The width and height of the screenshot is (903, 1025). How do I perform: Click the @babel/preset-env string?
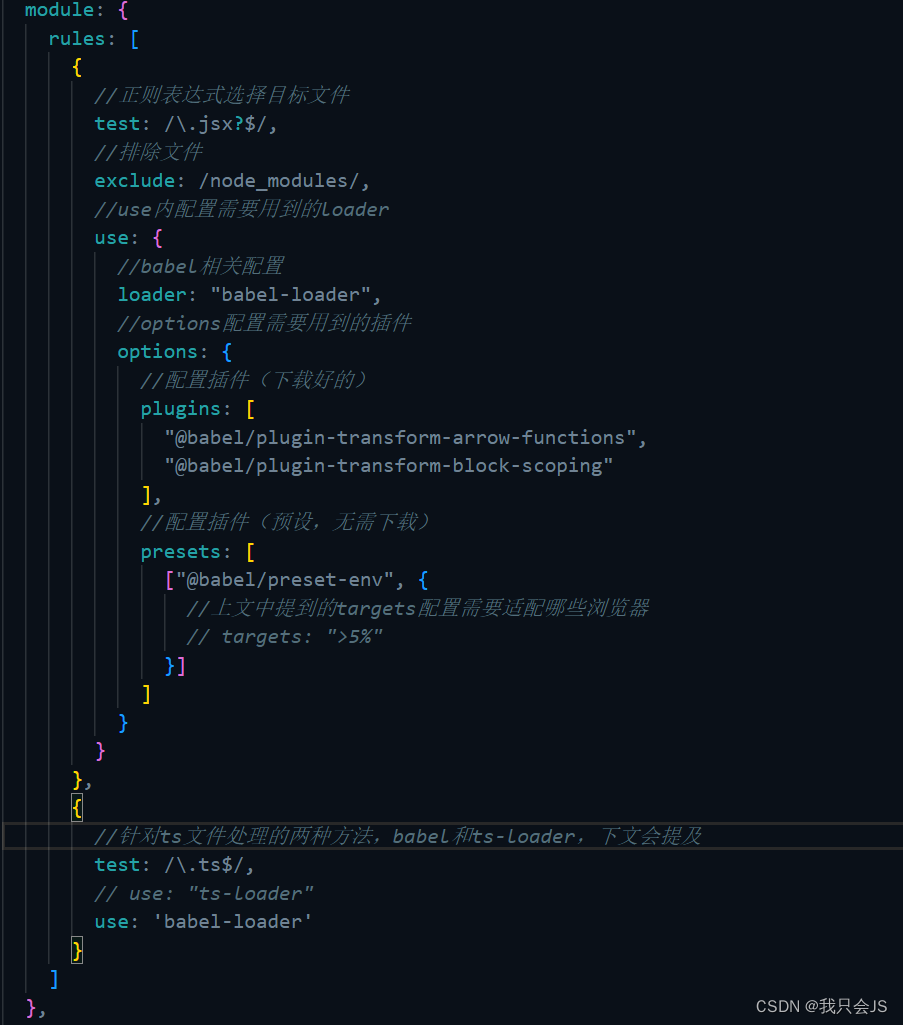pos(279,579)
